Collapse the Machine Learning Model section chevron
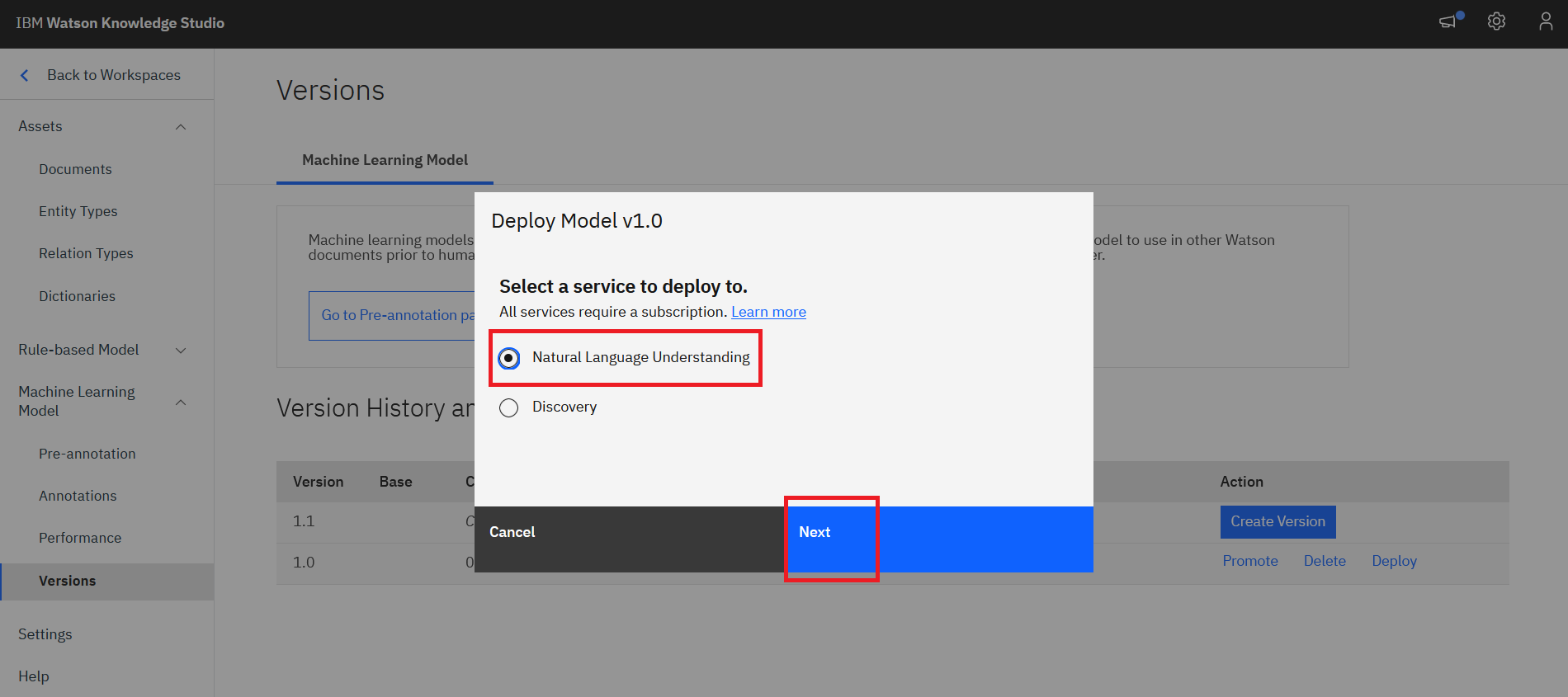1568x697 pixels. click(x=181, y=403)
